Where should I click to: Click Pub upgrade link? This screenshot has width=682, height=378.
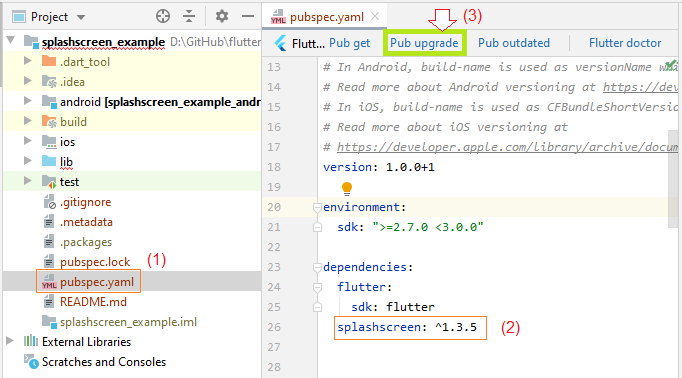424,43
